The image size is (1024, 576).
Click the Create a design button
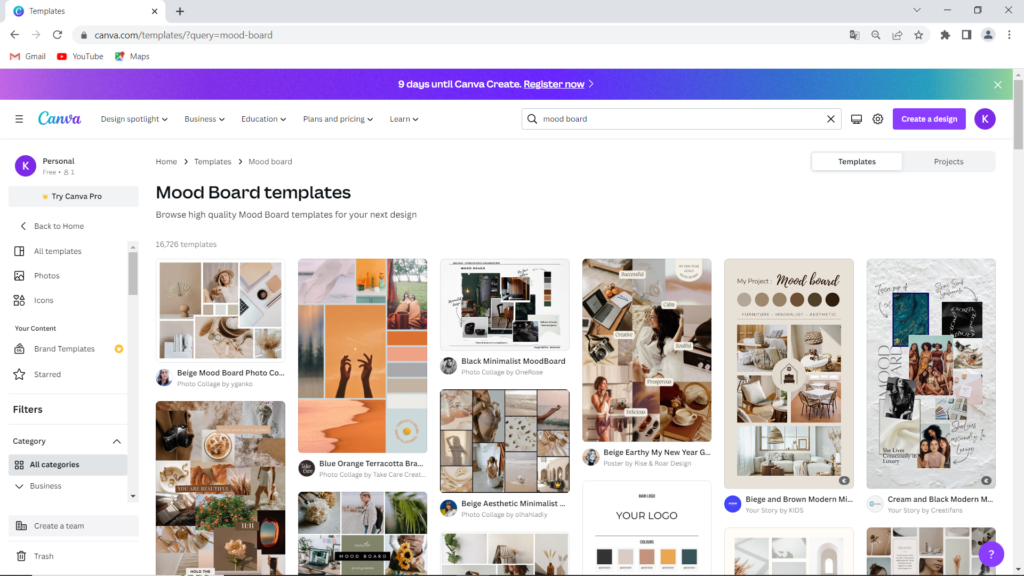[929, 119]
